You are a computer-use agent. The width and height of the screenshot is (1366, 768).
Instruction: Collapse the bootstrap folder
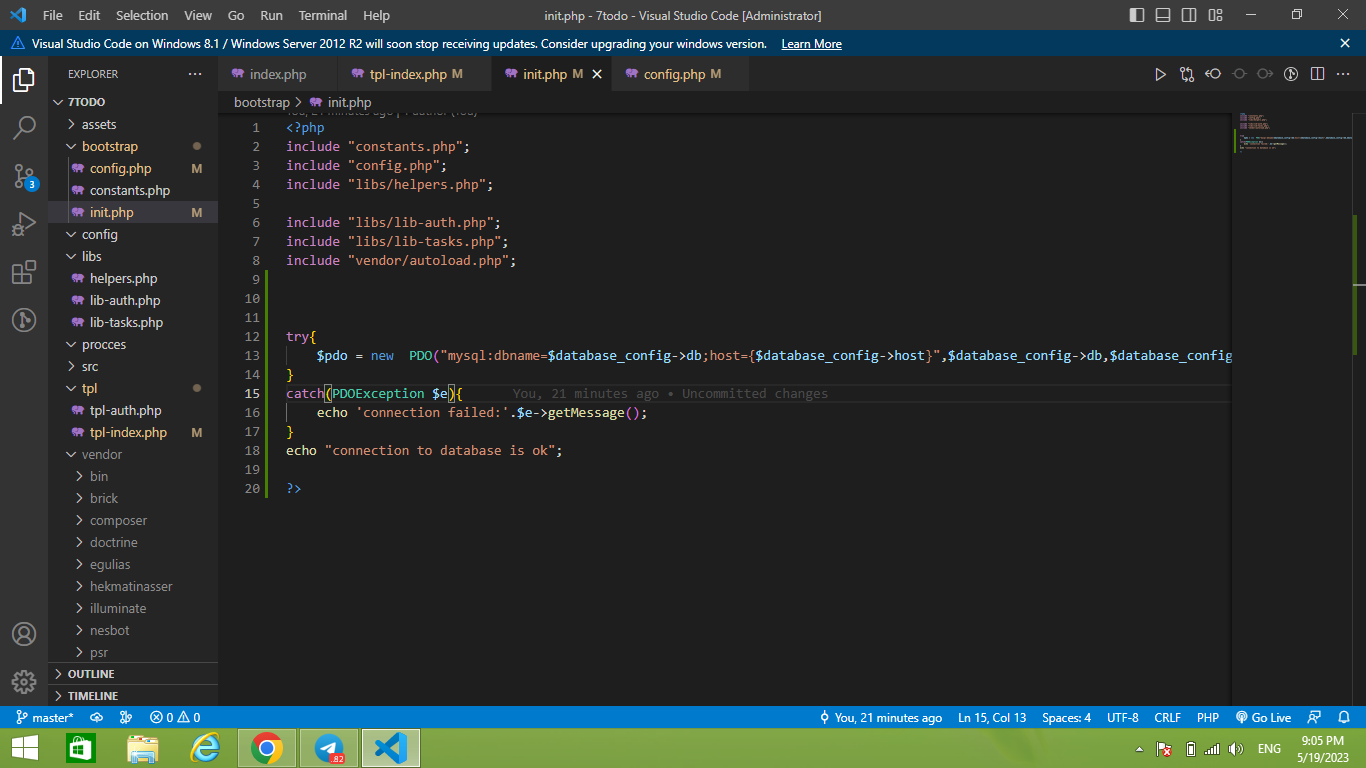133,146
